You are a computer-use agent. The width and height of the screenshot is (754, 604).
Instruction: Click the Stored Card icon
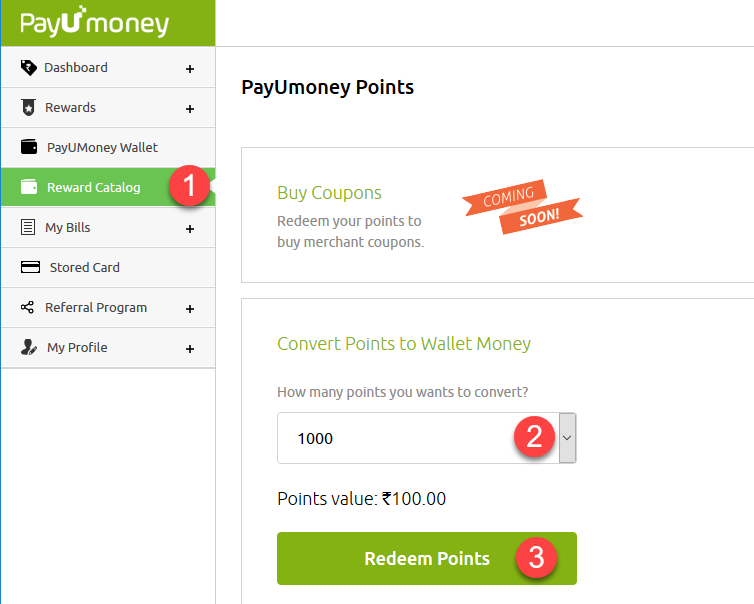coord(30,267)
